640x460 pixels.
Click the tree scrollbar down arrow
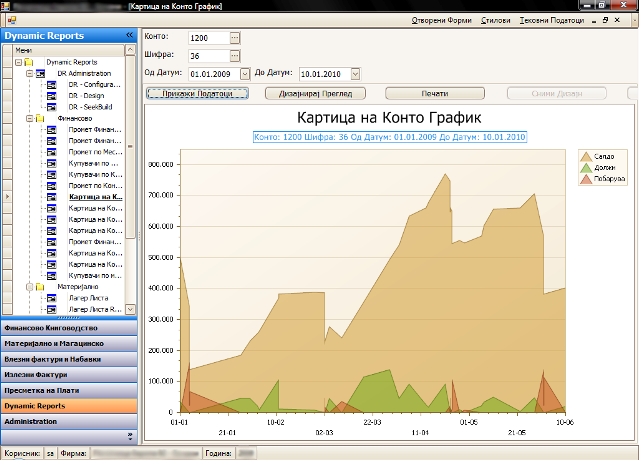pyautogui.click(x=130, y=309)
